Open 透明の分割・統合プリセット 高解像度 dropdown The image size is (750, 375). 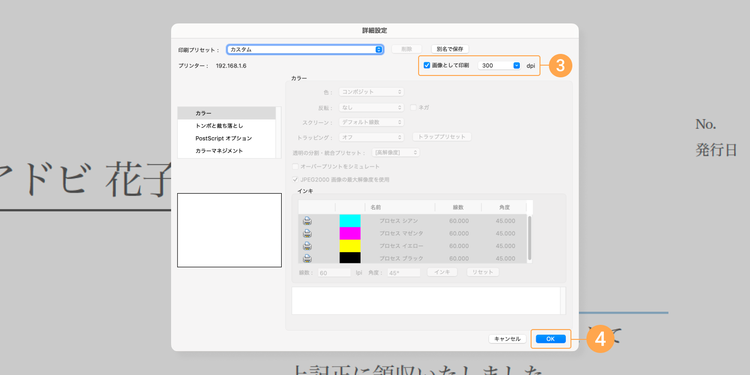pyautogui.click(x=396, y=153)
